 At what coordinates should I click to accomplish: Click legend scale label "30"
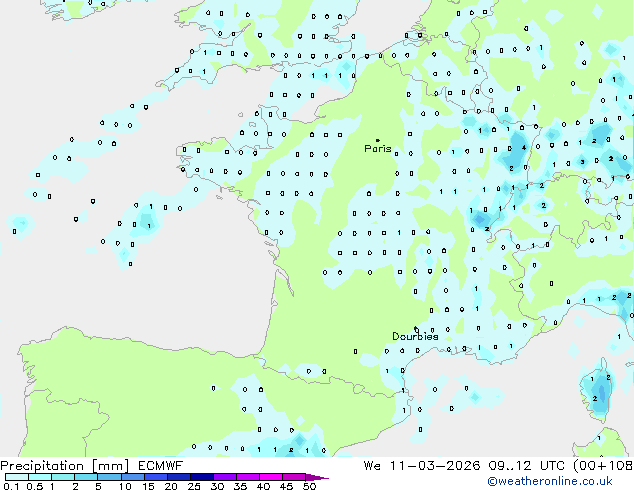(217, 486)
